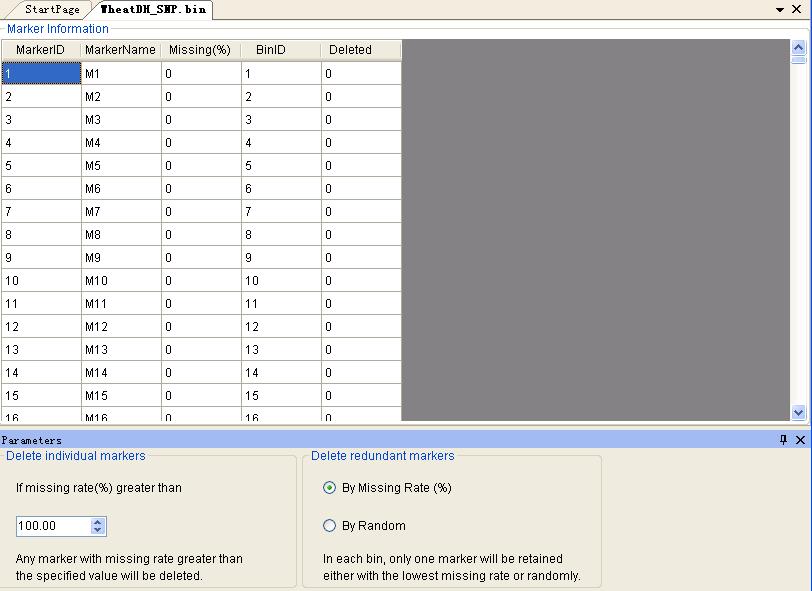Click the MarkerID column header
812x591 pixels.
coord(40,50)
